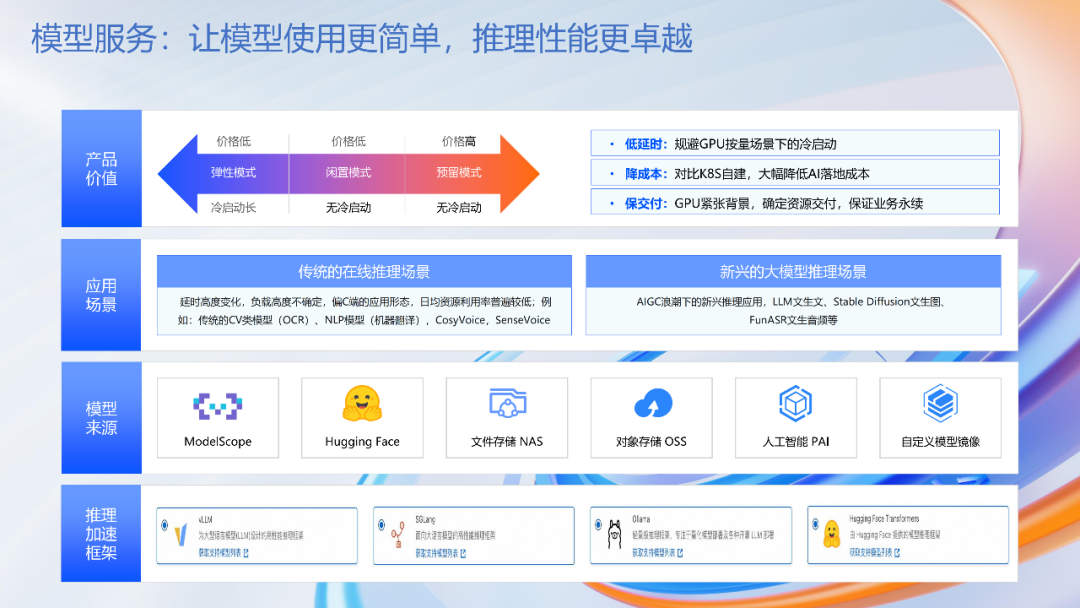Click the 文件存储 NAS folder icon
The width and height of the screenshot is (1080, 608).
click(508, 403)
